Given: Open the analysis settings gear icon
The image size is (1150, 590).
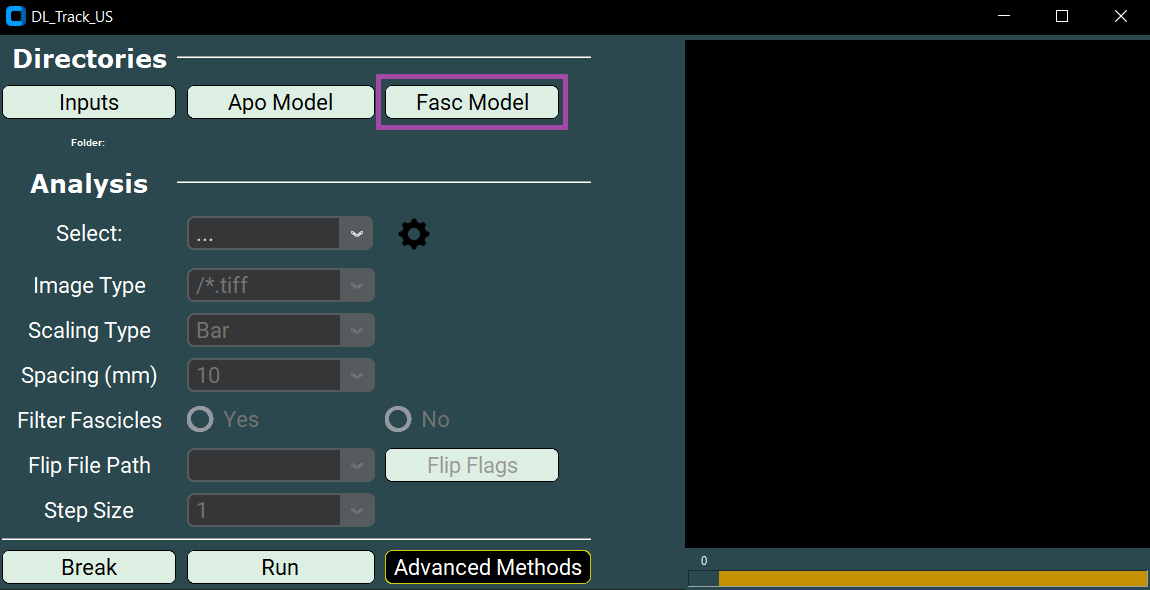Looking at the screenshot, I should [x=414, y=233].
